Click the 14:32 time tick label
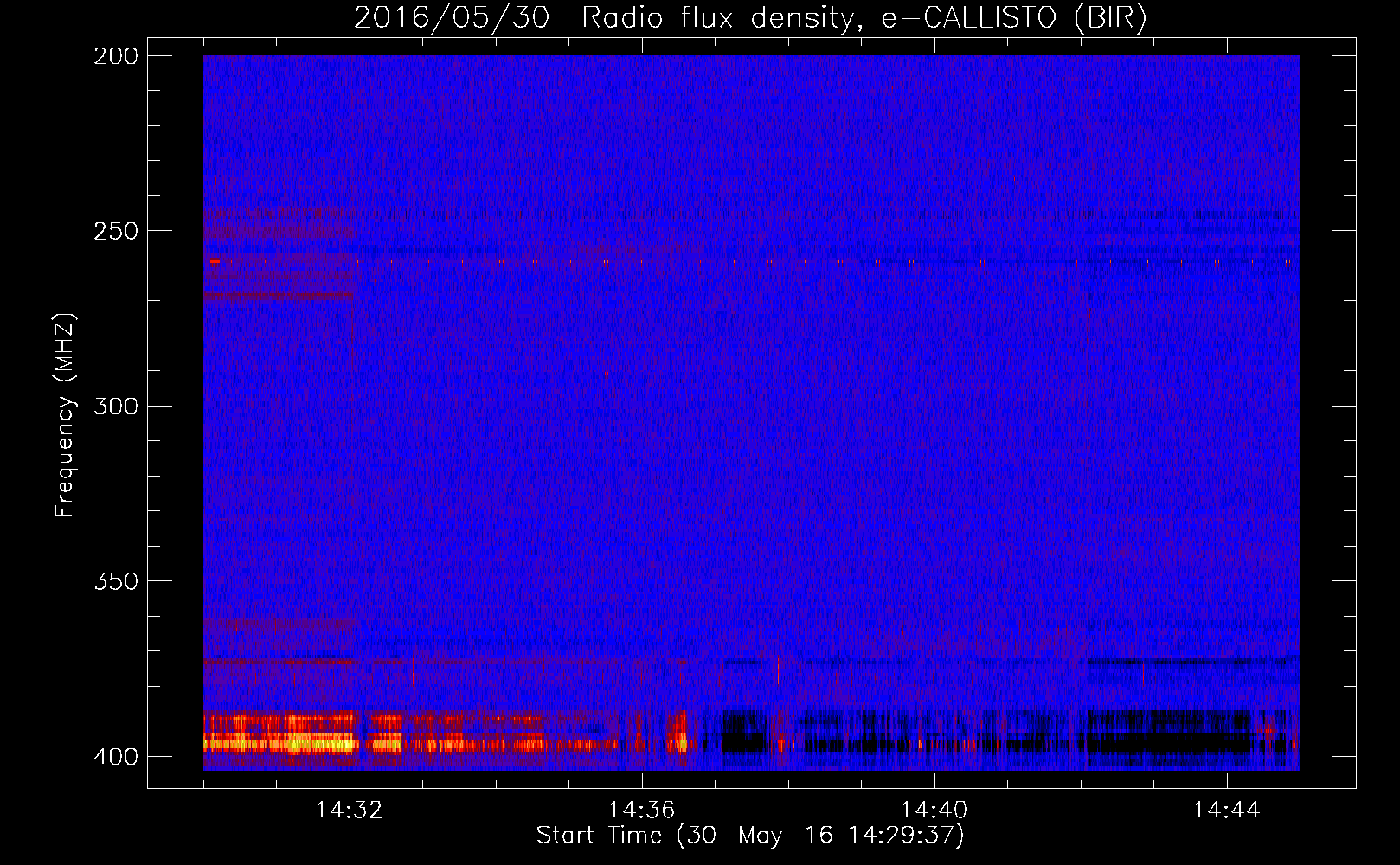The image size is (1400, 865). [x=350, y=811]
